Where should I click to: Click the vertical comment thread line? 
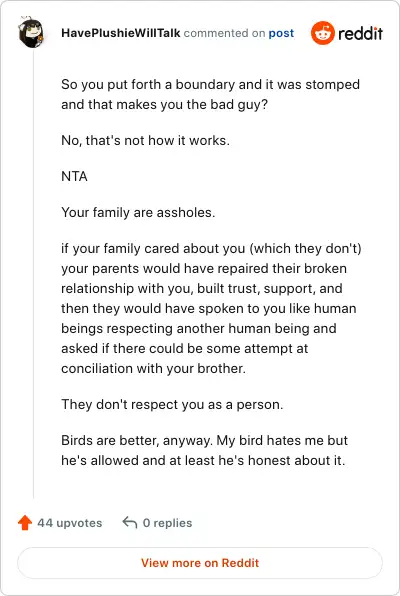(33, 274)
